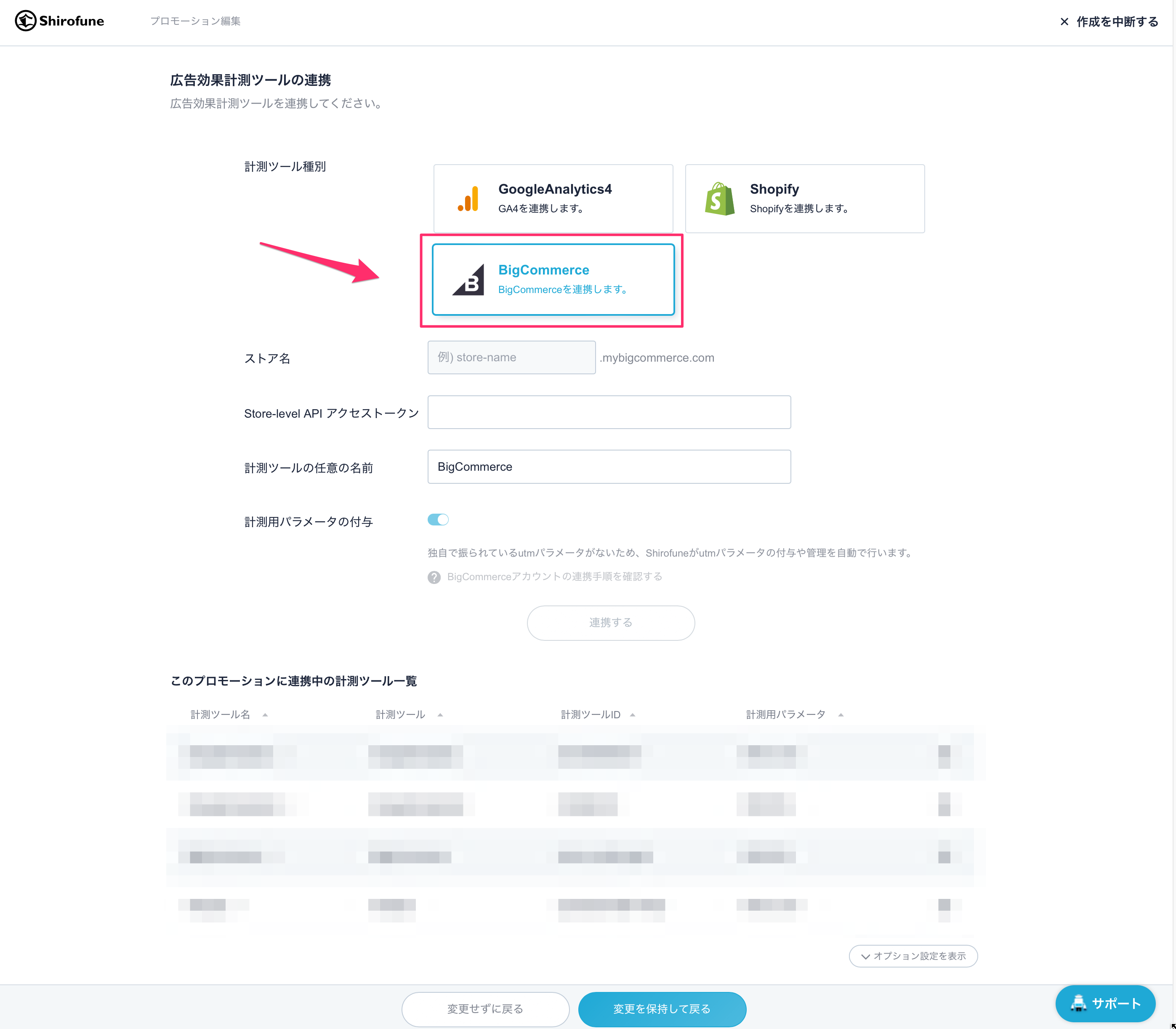
Task: Sort by 計測ツール名 column arrow
Action: point(265,715)
